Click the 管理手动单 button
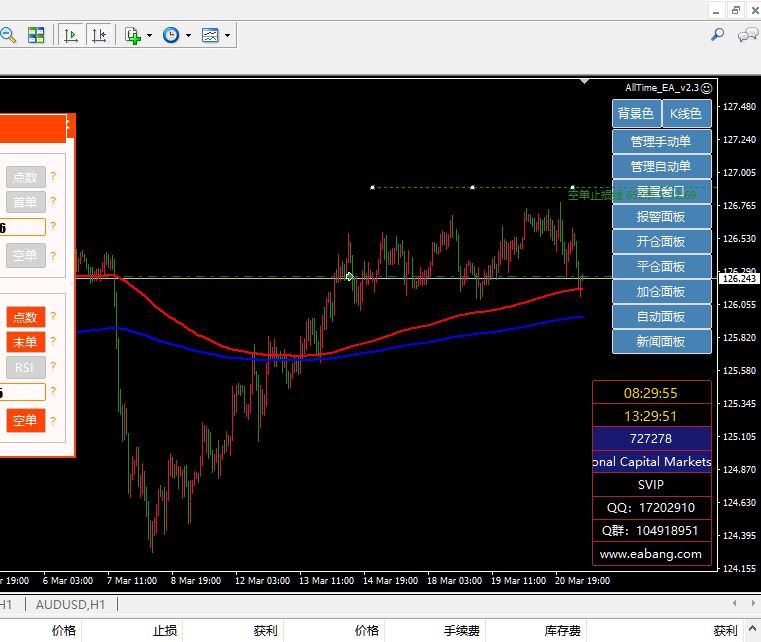 pos(661,142)
